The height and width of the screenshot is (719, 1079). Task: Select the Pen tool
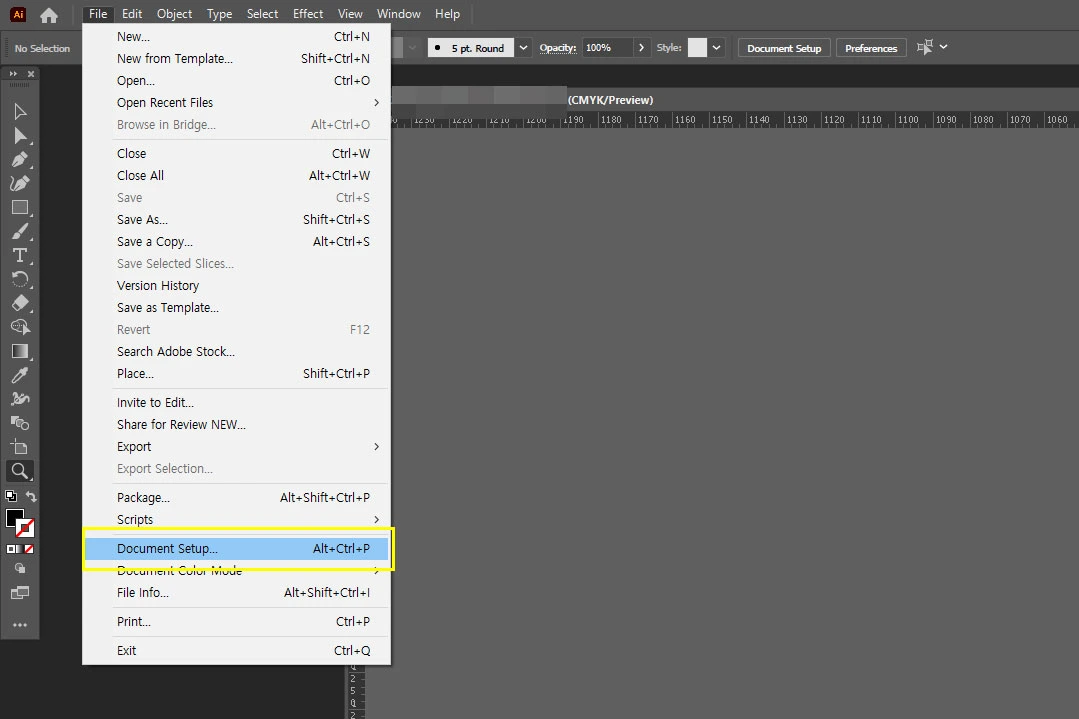pyautogui.click(x=20, y=160)
